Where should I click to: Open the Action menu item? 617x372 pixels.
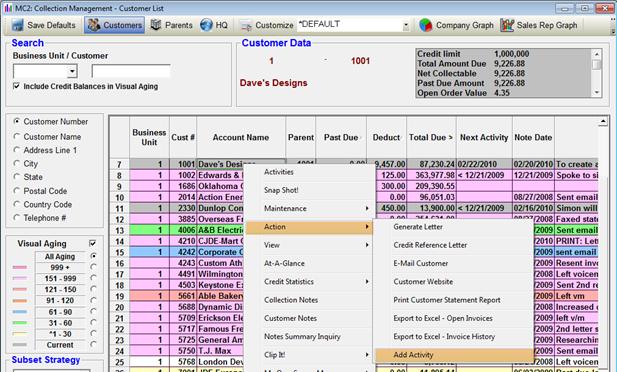tap(309, 227)
